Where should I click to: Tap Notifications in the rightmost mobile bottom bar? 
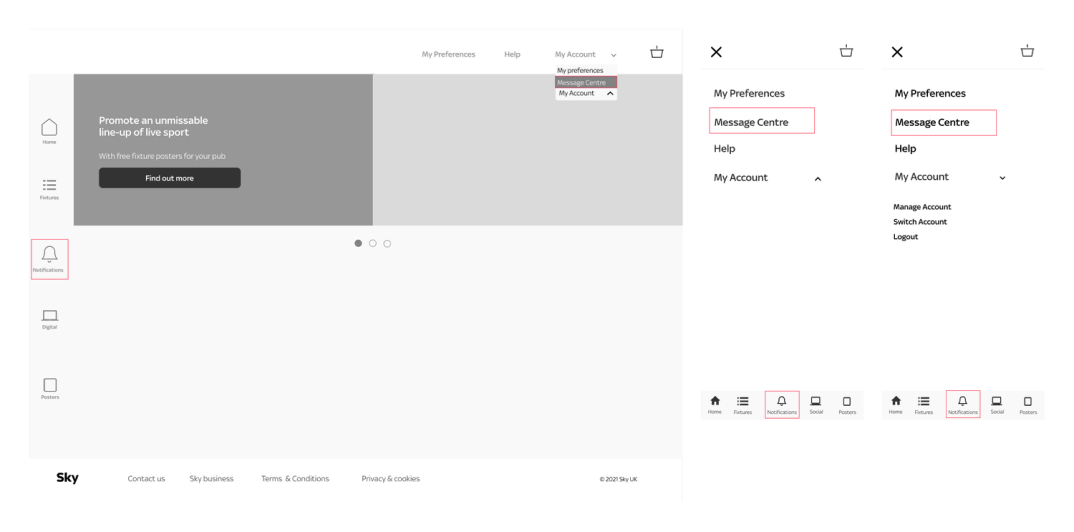click(962, 405)
